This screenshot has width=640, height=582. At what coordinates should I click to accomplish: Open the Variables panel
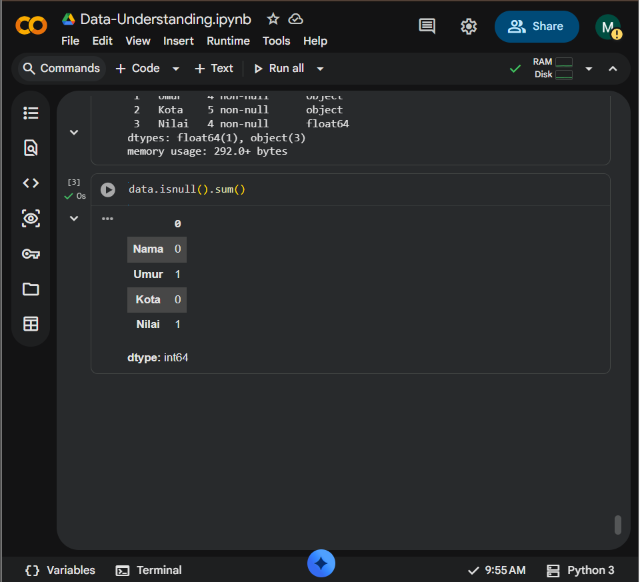click(x=60, y=570)
